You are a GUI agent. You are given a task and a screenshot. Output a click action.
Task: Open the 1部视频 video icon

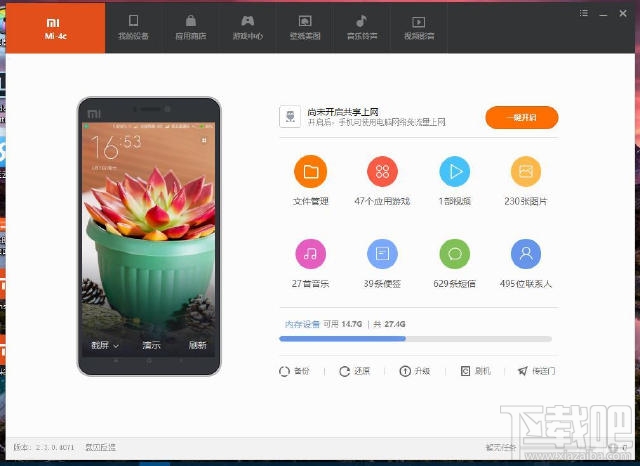(x=454, y=171)
